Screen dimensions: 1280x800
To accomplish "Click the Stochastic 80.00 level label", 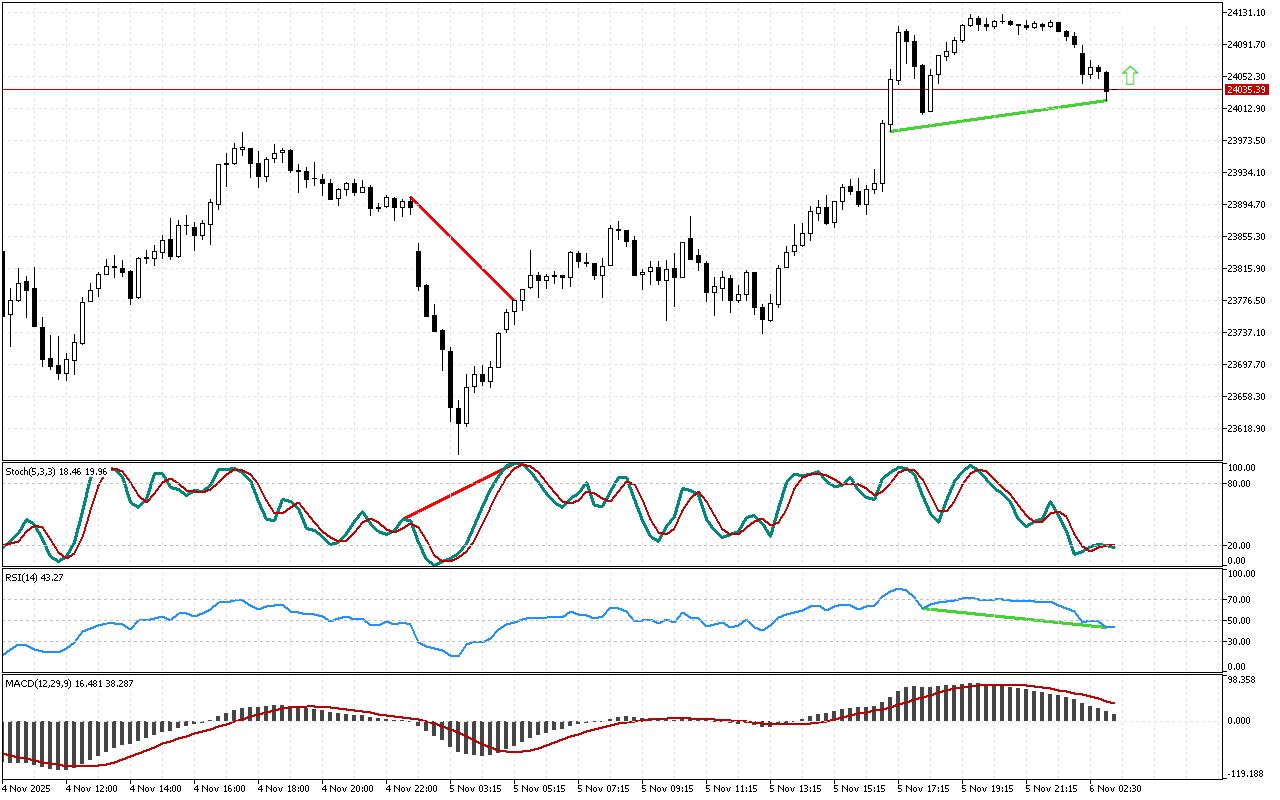I will point(1241,484).
